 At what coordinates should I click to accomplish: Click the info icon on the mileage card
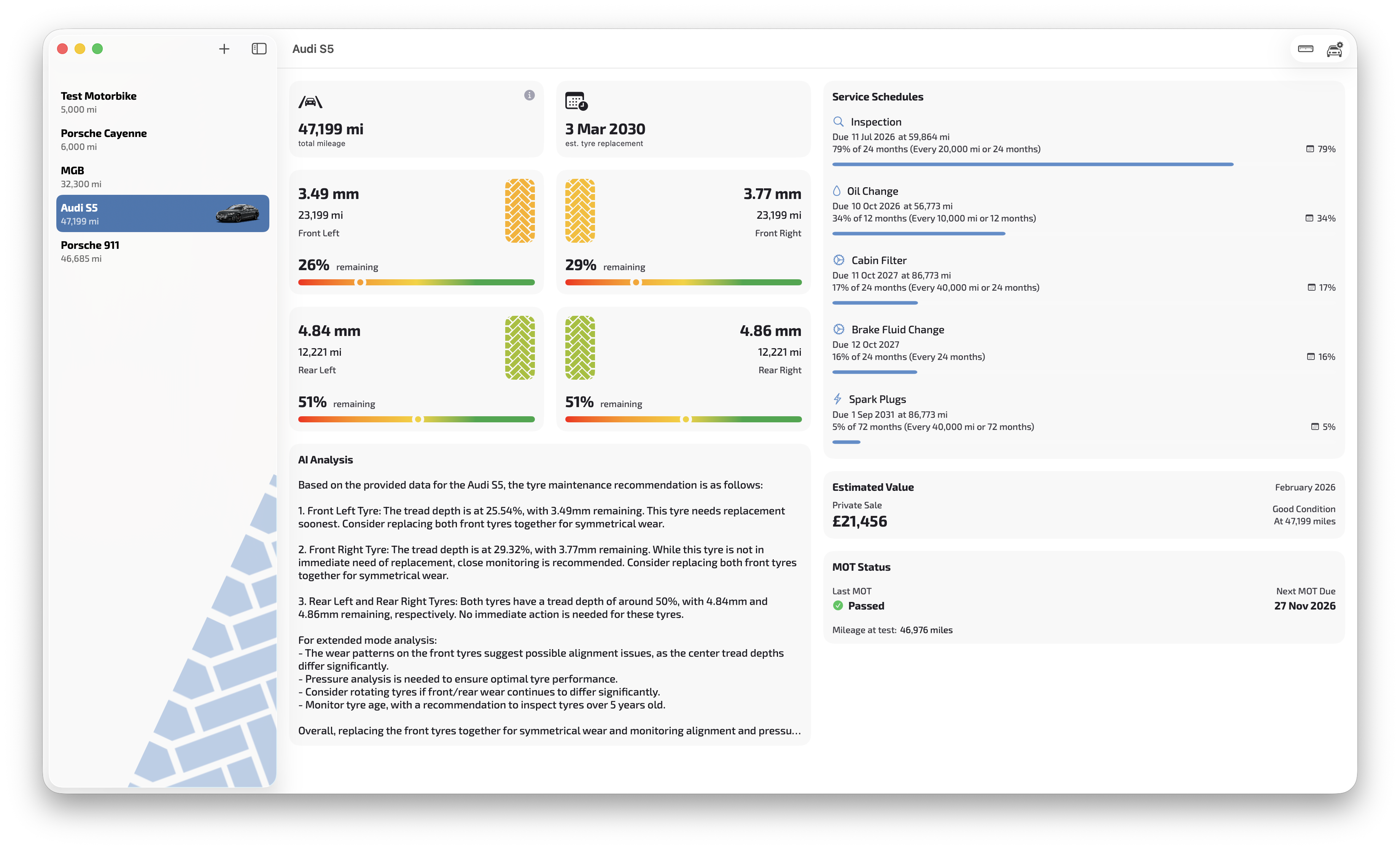530,95
